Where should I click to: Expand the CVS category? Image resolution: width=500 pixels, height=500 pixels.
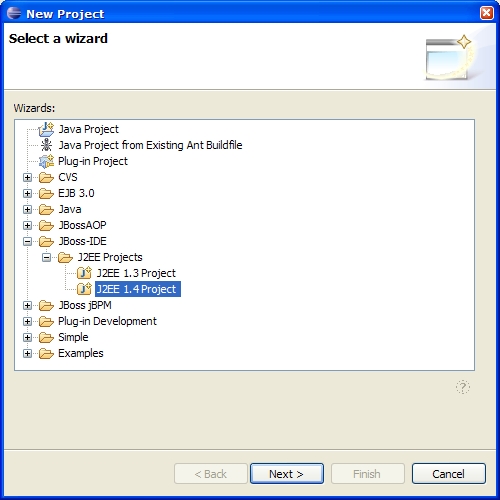[27, 177]
